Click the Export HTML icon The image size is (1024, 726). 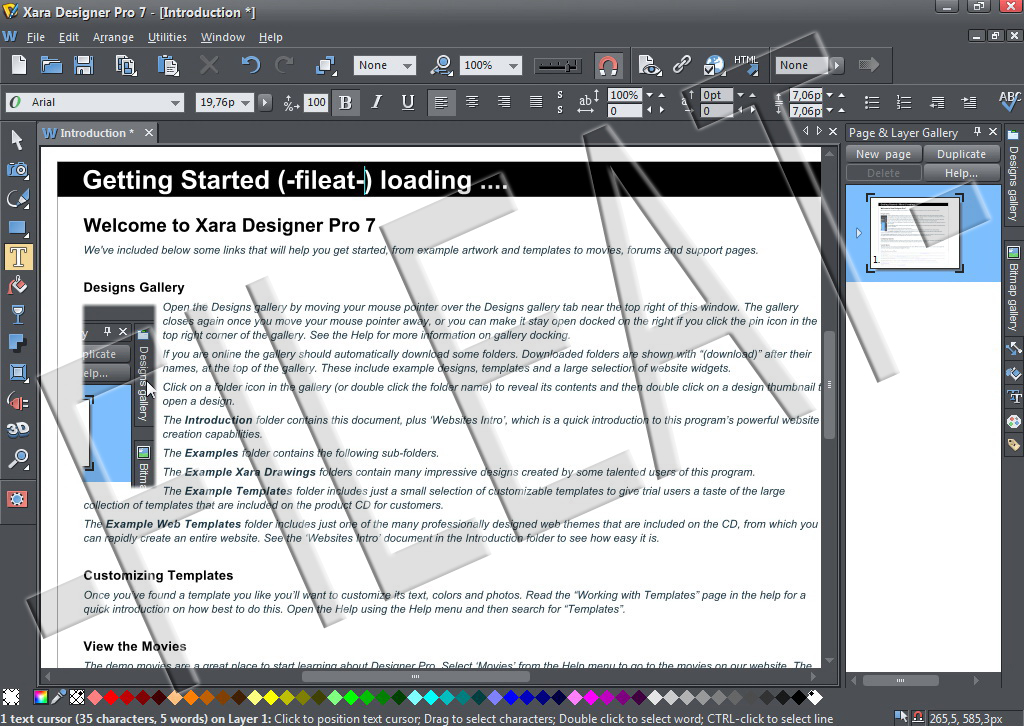click(747, 64)
